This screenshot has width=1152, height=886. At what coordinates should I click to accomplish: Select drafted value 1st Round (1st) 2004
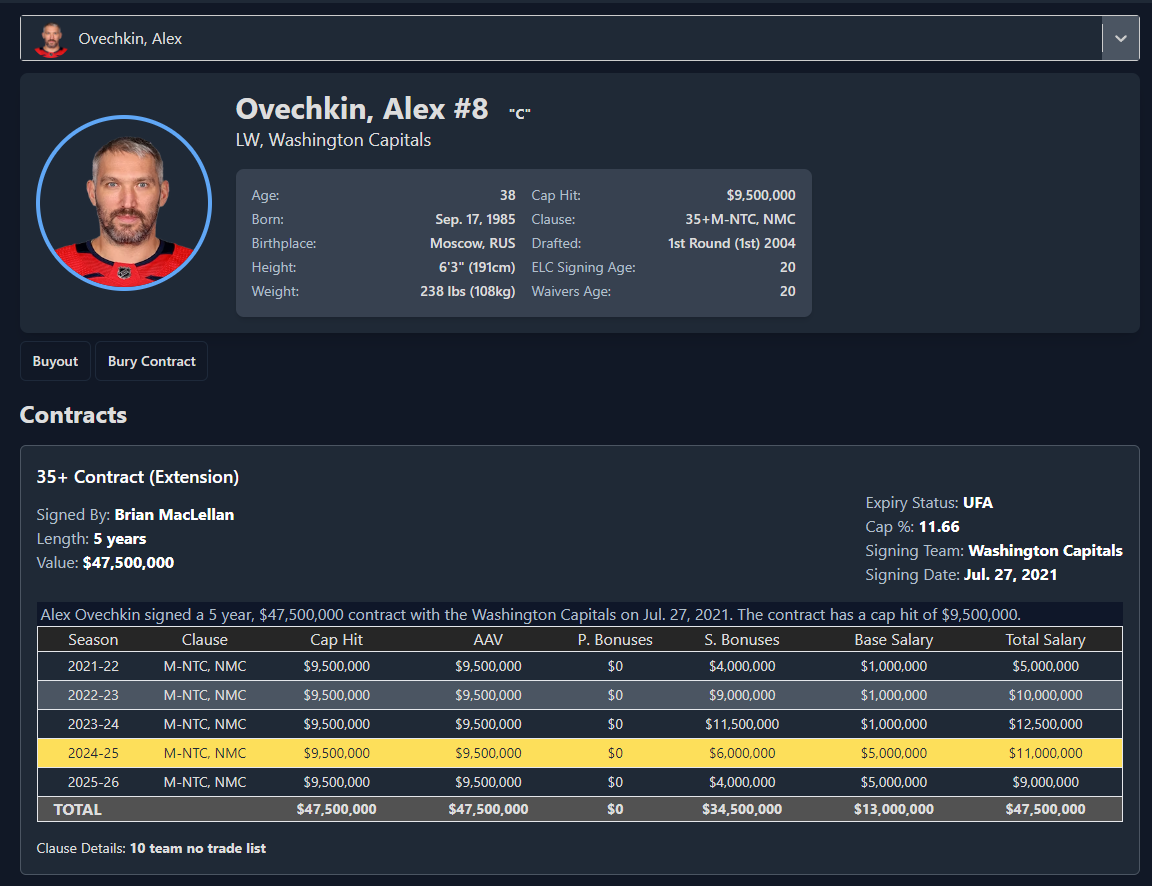731,243
